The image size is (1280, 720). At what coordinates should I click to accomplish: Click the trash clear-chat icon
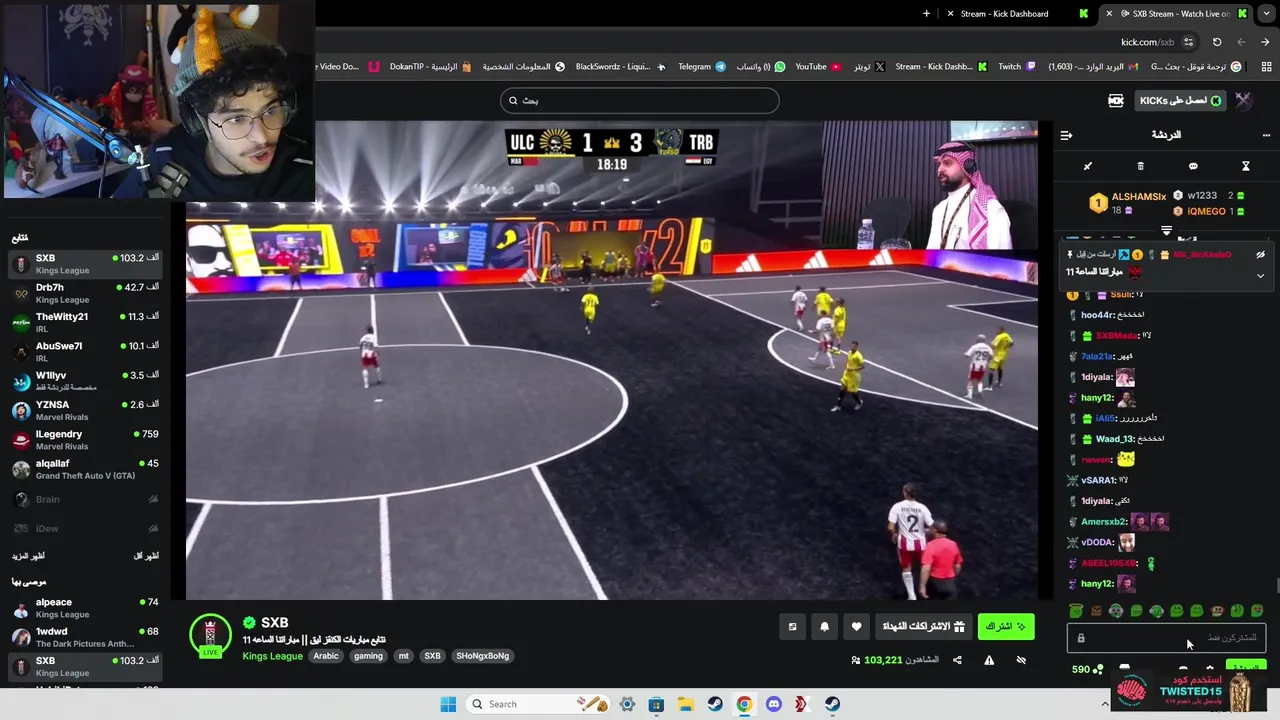[x=1140, y=166]
